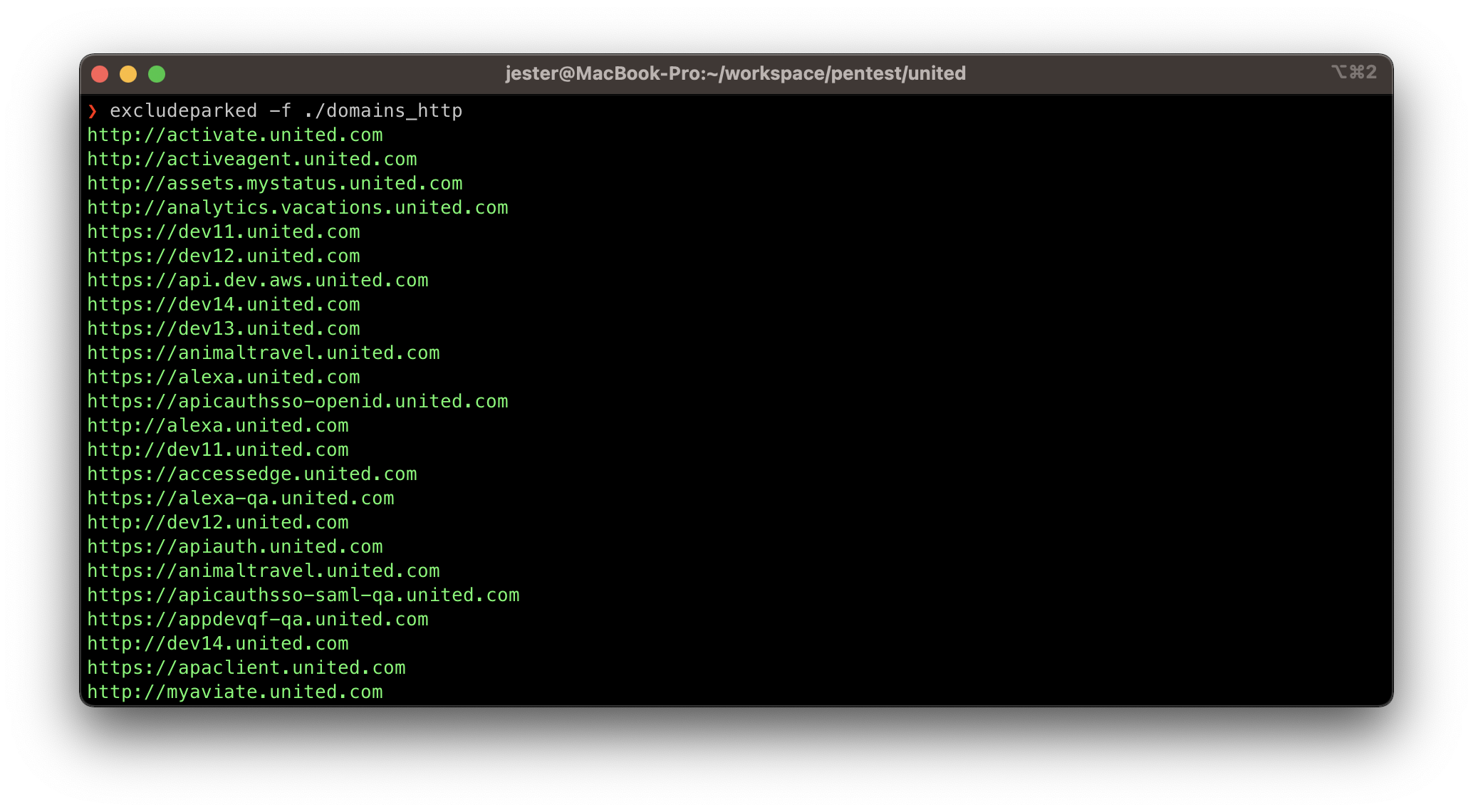Screen dimensions: 1473x812
Task: Select https://alexa-qa.united.com line
Action: click(241, 499)
